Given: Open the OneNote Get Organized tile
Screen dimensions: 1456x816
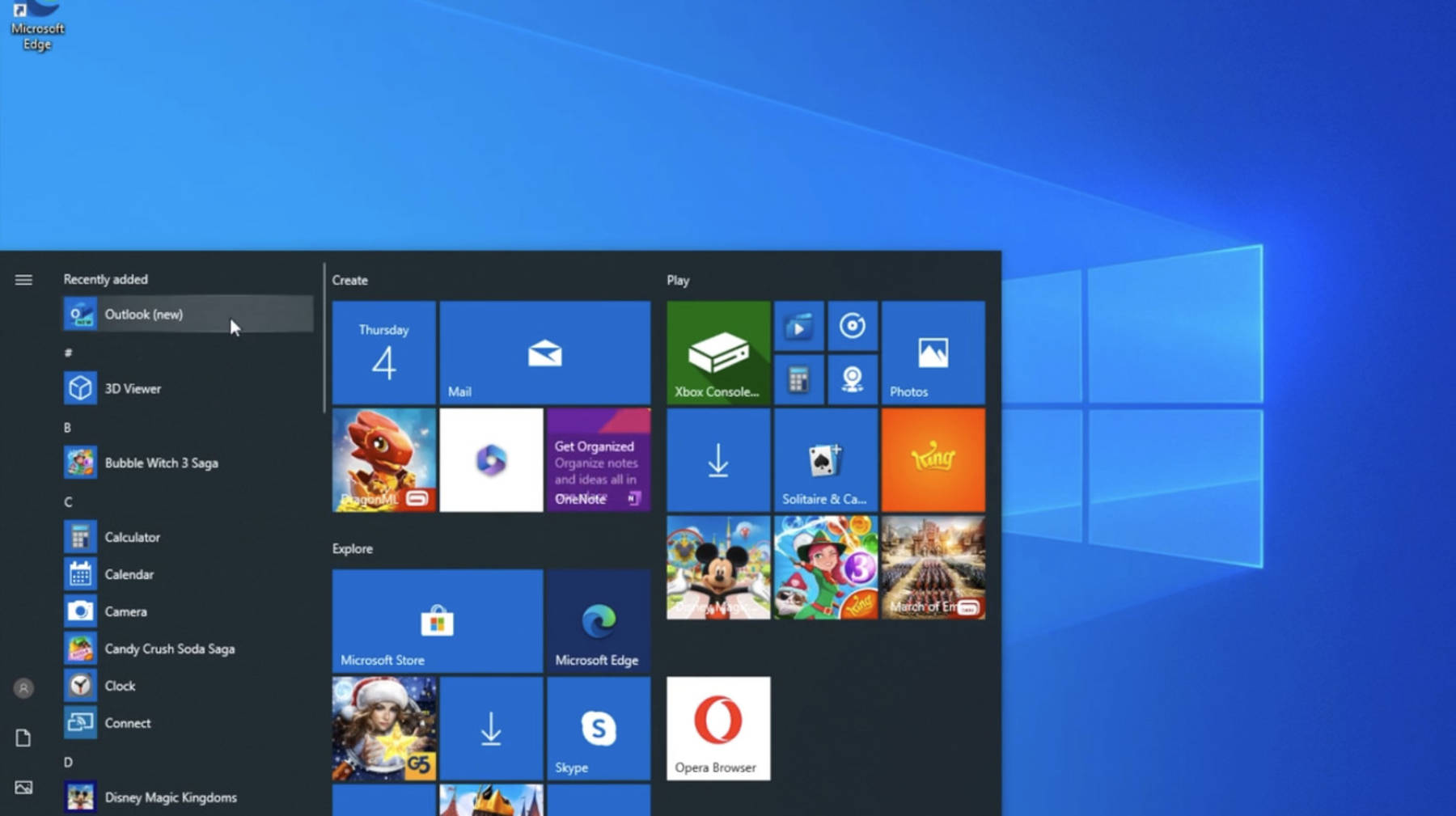Looking at the screenshot, I should [x=599, y=460].
